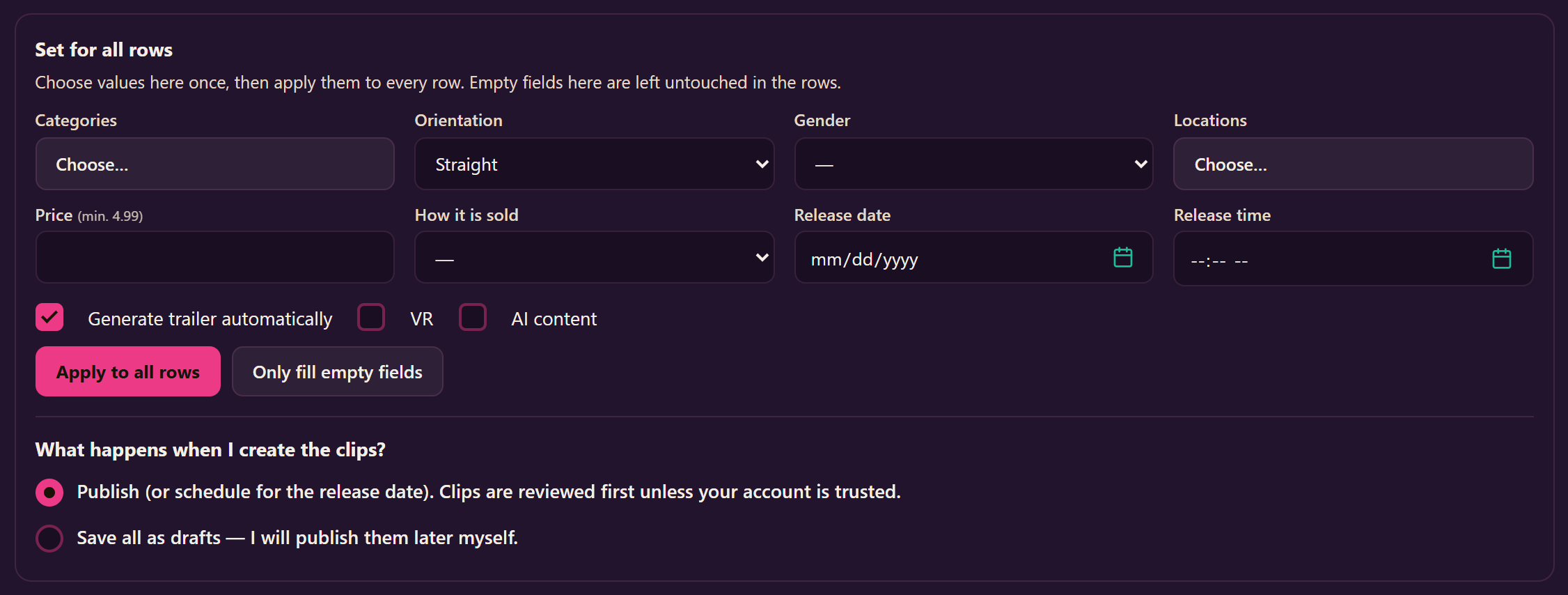Viewport: 1568px width, 595px height.
Task: Open the Orientation dropdown showing Straight
Action: (594, 164)
